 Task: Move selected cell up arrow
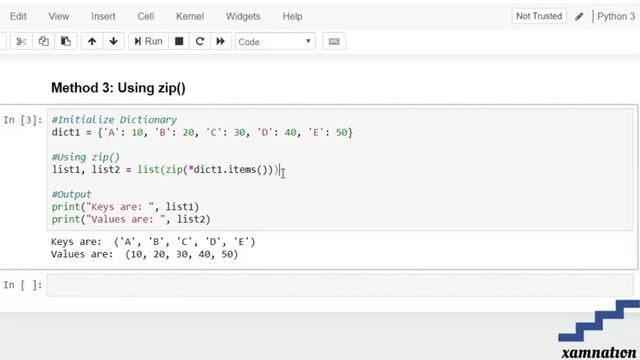click(92, 41)
